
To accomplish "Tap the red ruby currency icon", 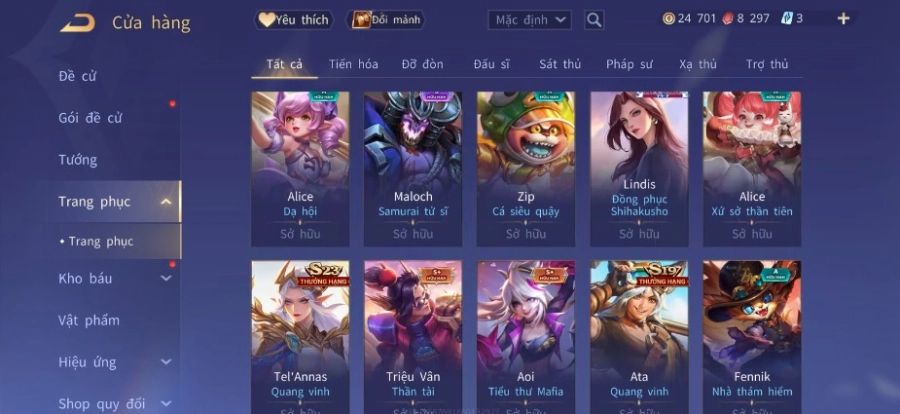I will (728, 18).
